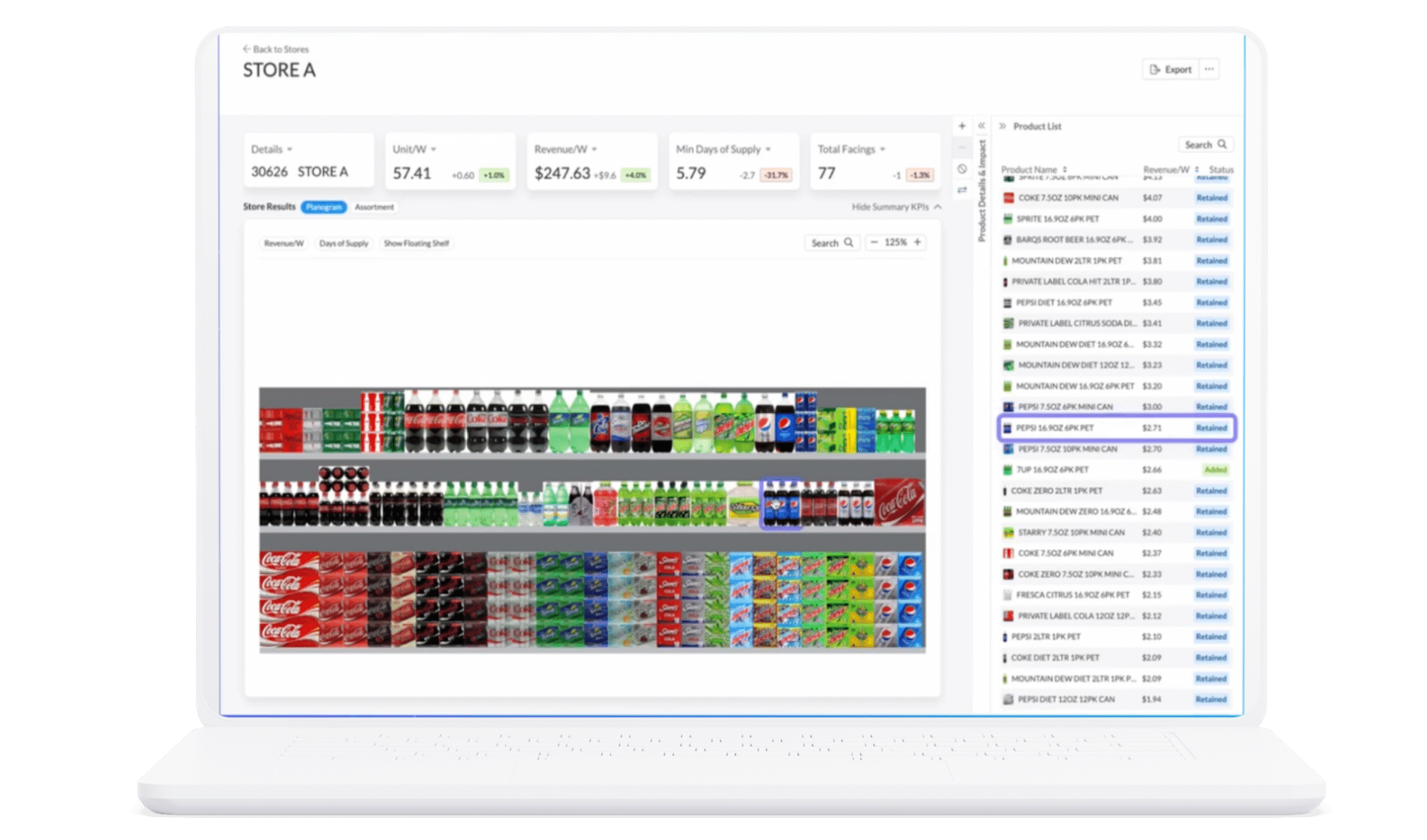This screenshot has width=1427, height=840.
Task: Zoom out the planogram with minus
Action: [x=874, y=243]
